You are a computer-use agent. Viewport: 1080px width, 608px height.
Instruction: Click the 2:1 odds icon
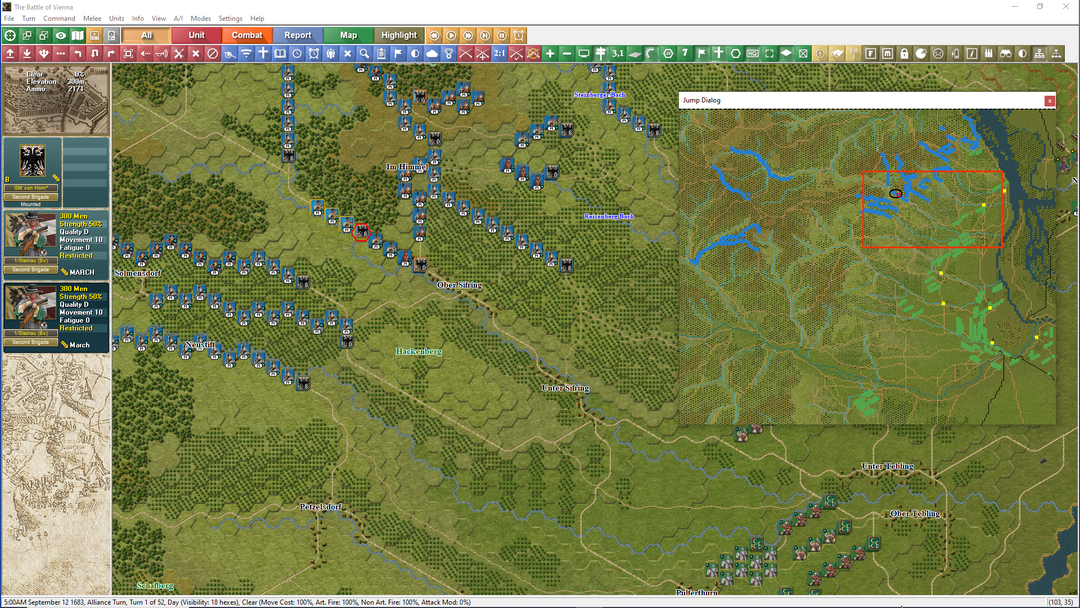pos(499,53)
